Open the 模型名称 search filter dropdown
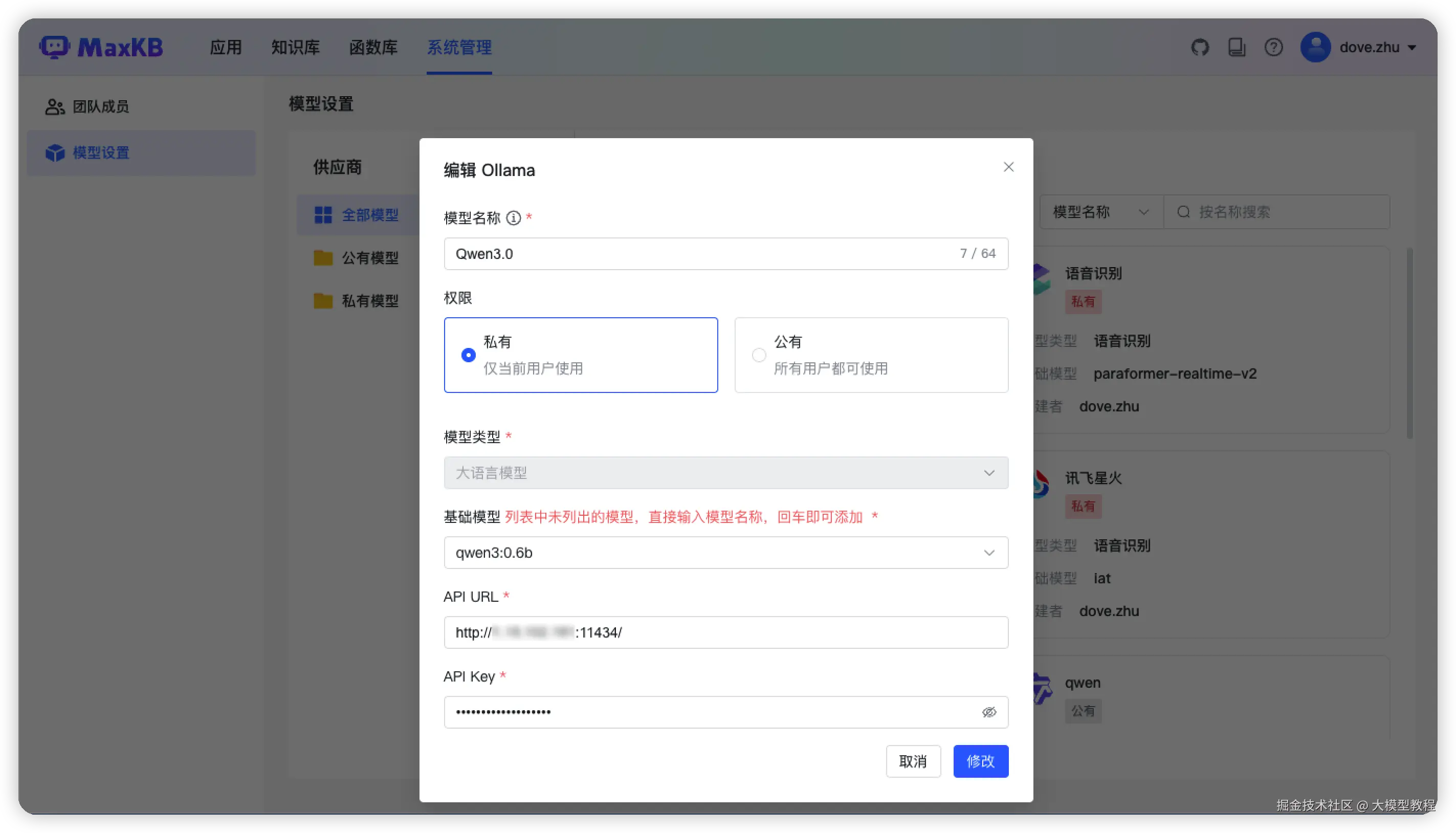Viewport: 1456px width, 833px height. click(x=1100, y=212)
